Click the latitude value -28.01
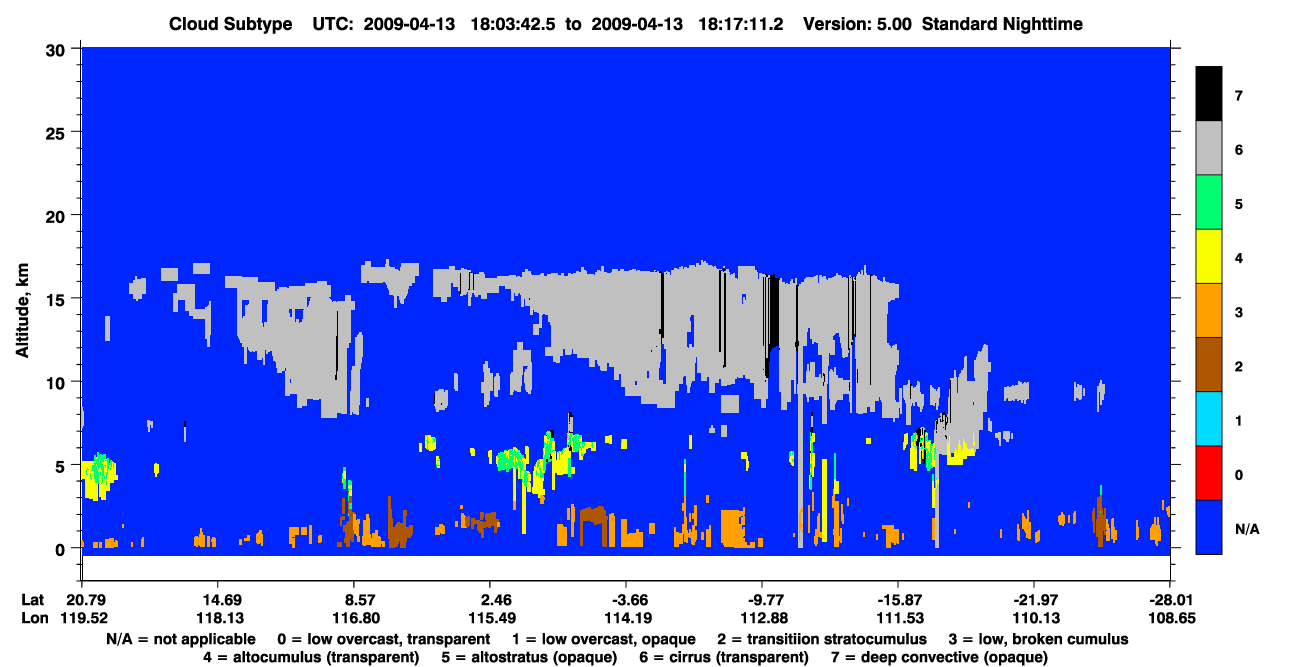Screen dimensions: 1300x667 (x=1169, y=600)
